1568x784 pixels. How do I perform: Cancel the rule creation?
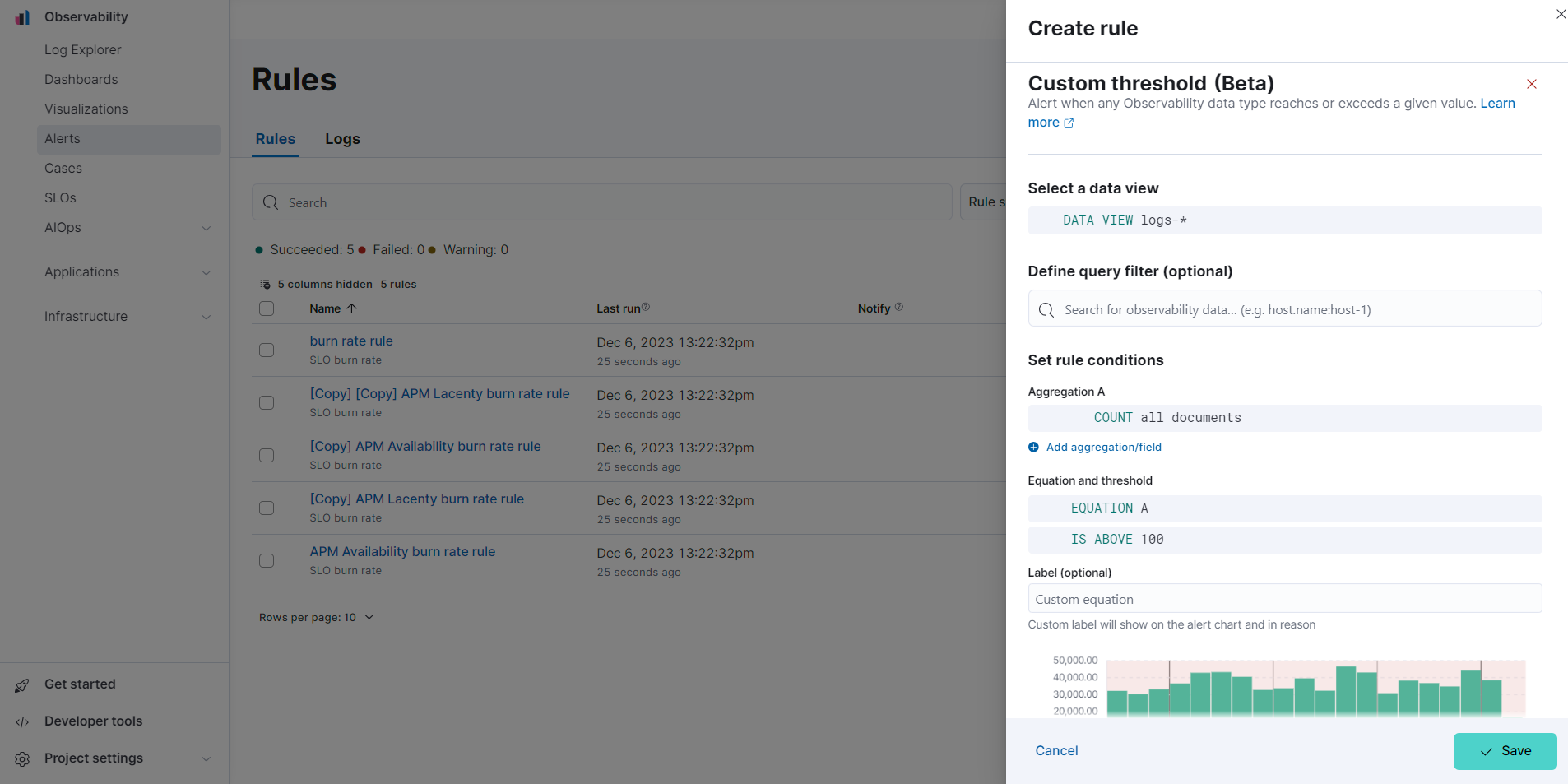(1056, 751)
